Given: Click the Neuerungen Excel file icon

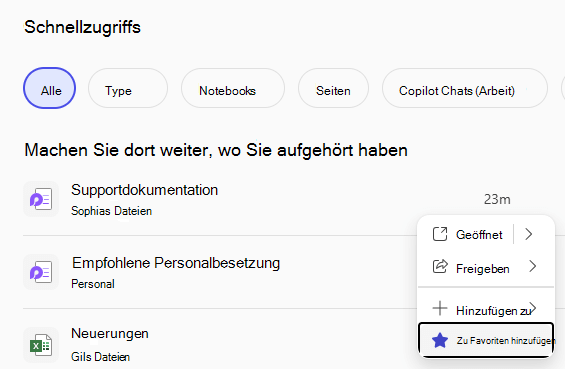Looking at the screenshot, I should tap(41, 345).
